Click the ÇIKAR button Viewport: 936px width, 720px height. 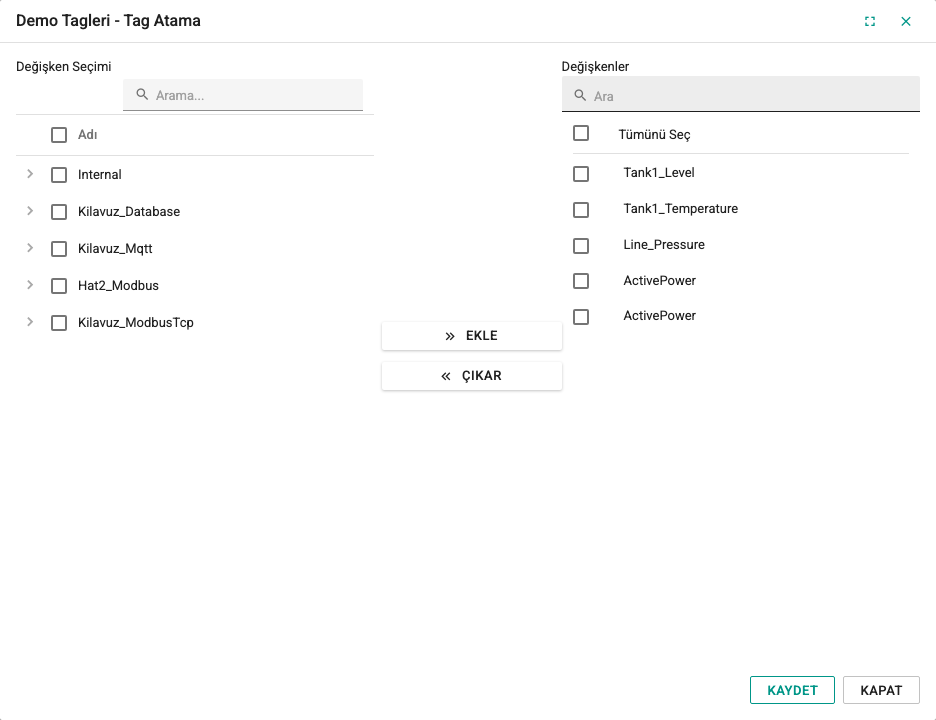[472, 376]
